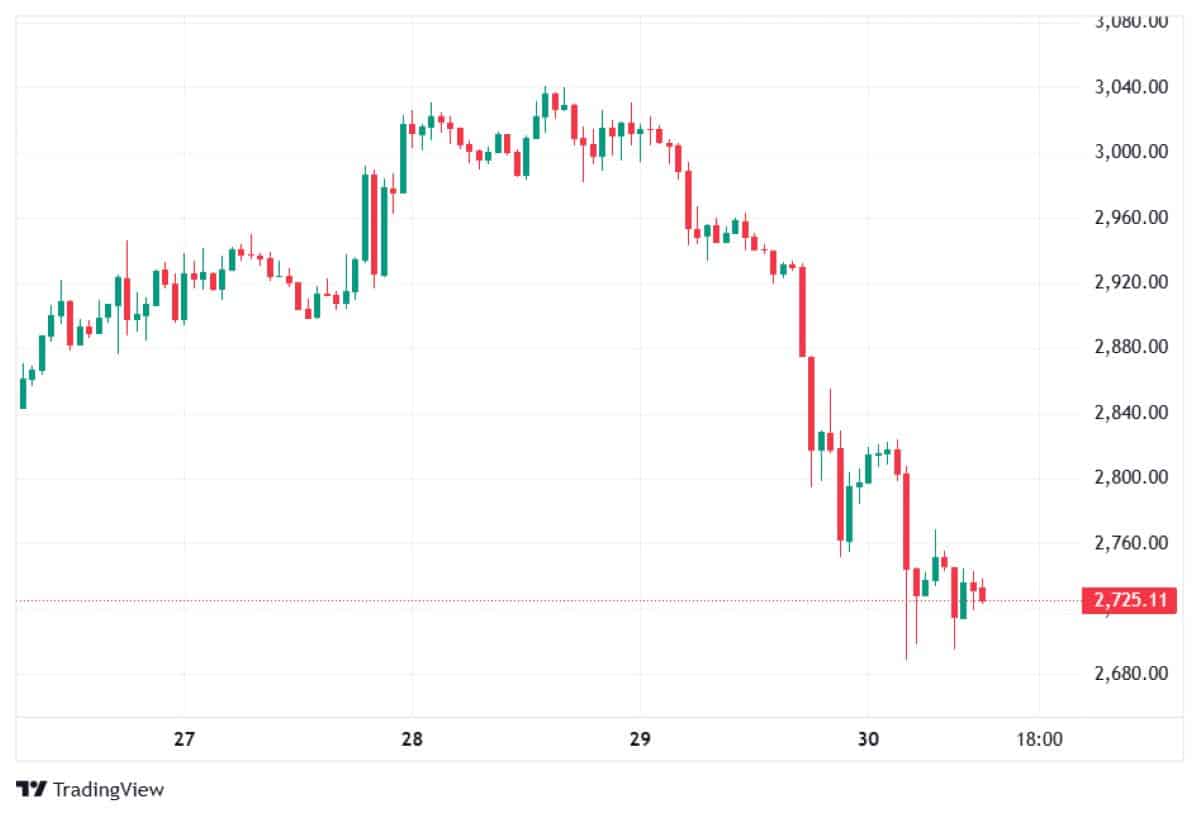The height and width of the screenshot is (817, 1200).
Task: Click the red 2,725.11 current price tag
Action: coord(1124,601)
